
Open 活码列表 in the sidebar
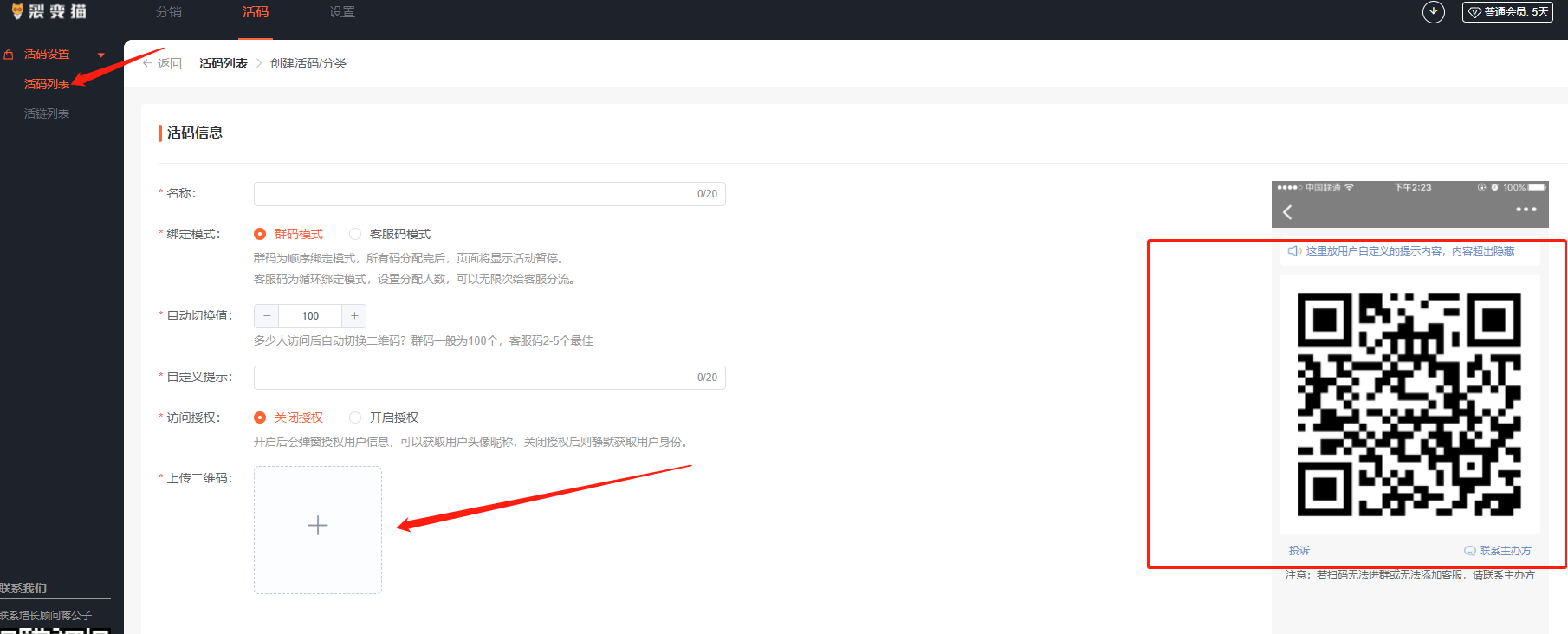pyautogui.click(x=47, y=84)
